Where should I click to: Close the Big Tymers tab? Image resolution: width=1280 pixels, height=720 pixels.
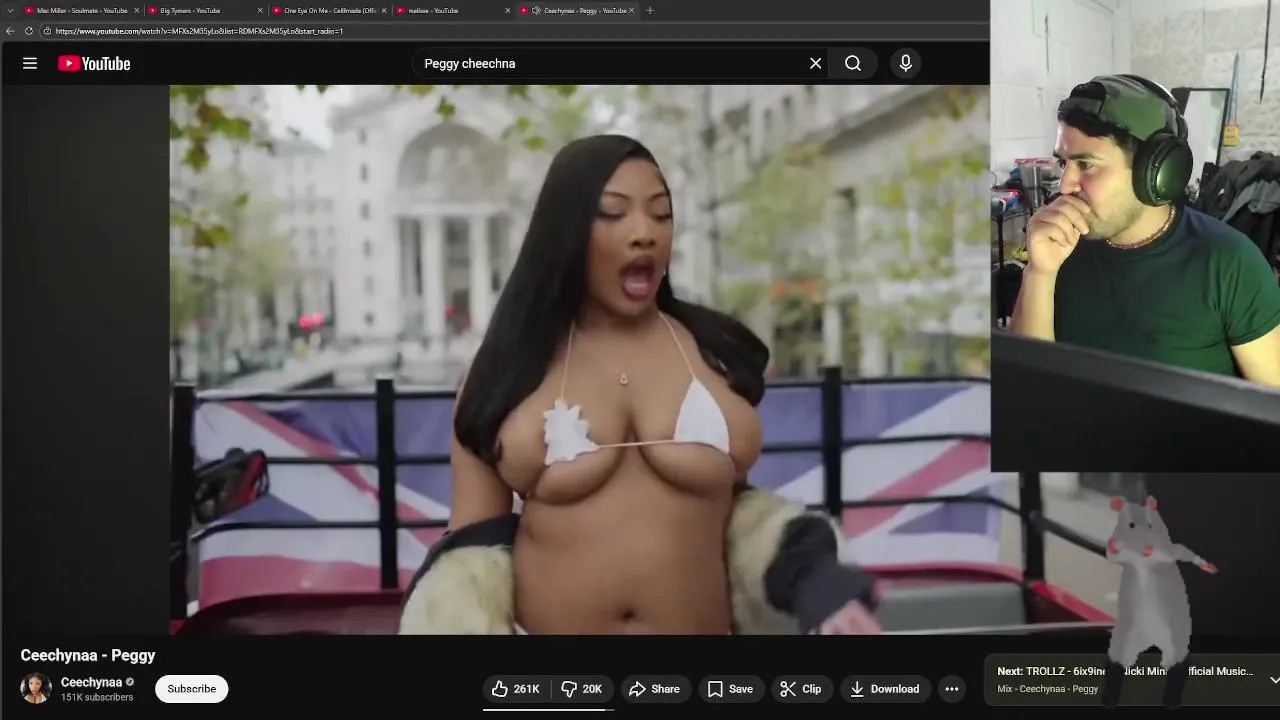click(x=261, y=11)
